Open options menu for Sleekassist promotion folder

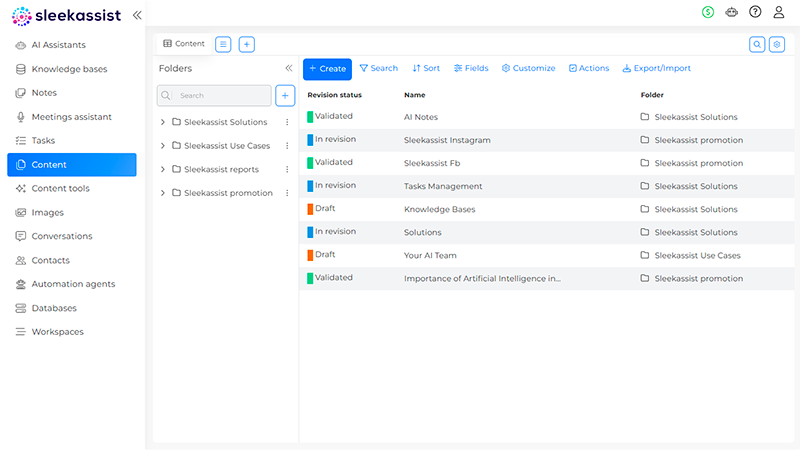287,193
